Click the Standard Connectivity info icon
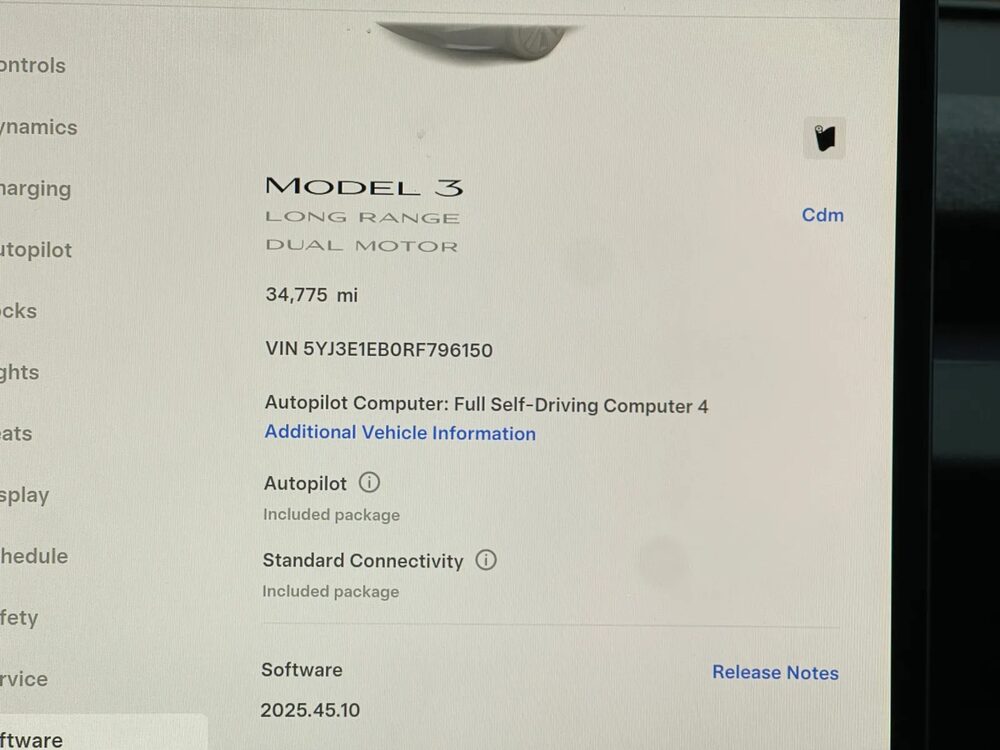Image resolution: width=1000 pixels, height=750 pixels. (486, 560)
